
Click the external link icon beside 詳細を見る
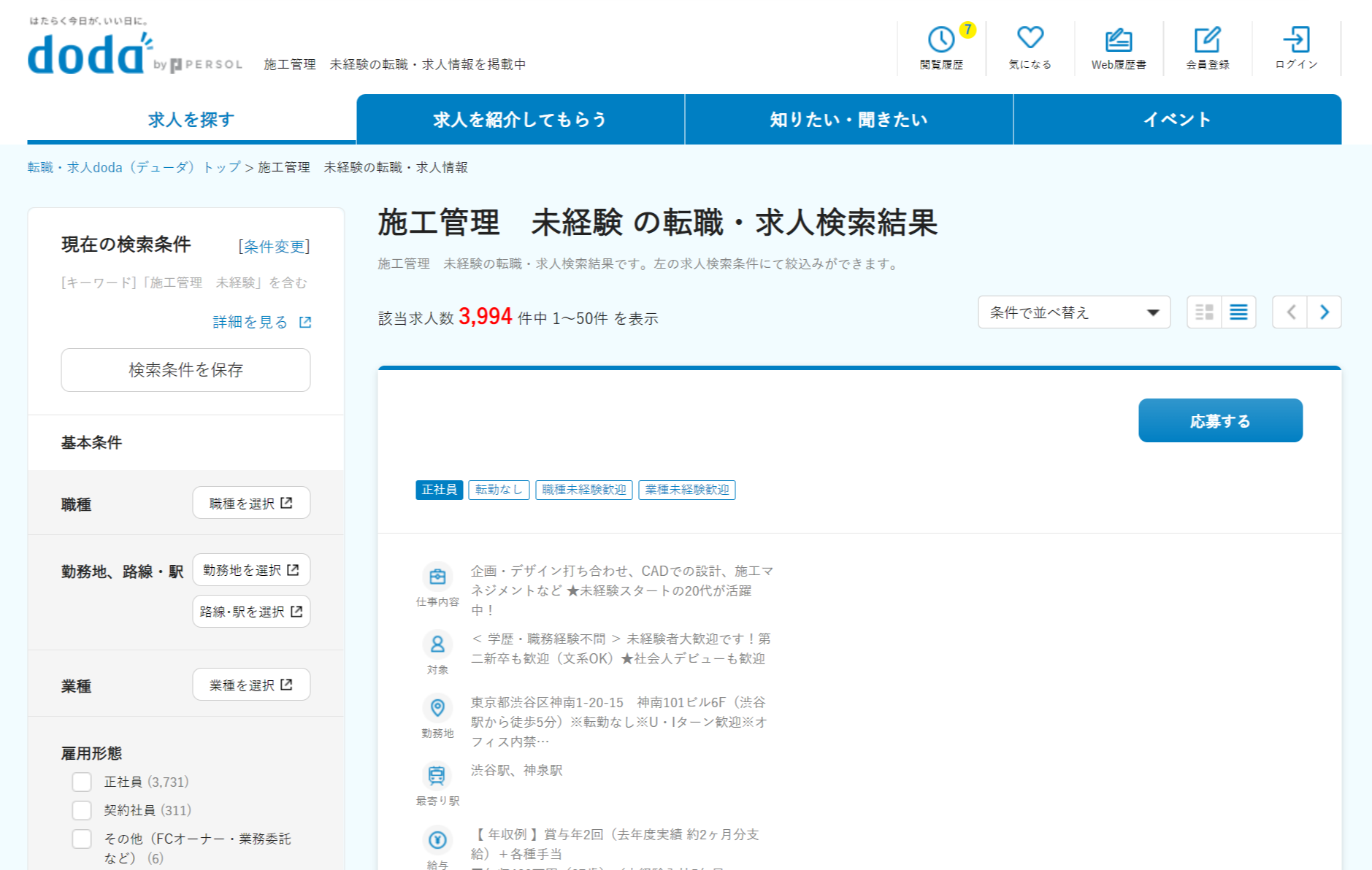click(305, 322)
